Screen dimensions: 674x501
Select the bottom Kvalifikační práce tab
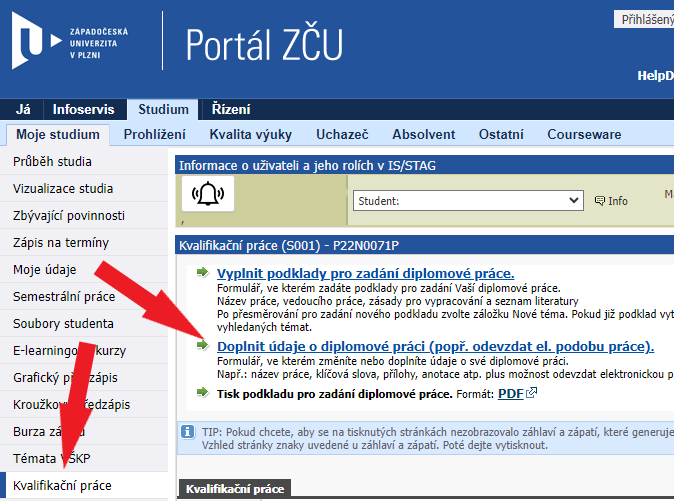tap(235, 489)
